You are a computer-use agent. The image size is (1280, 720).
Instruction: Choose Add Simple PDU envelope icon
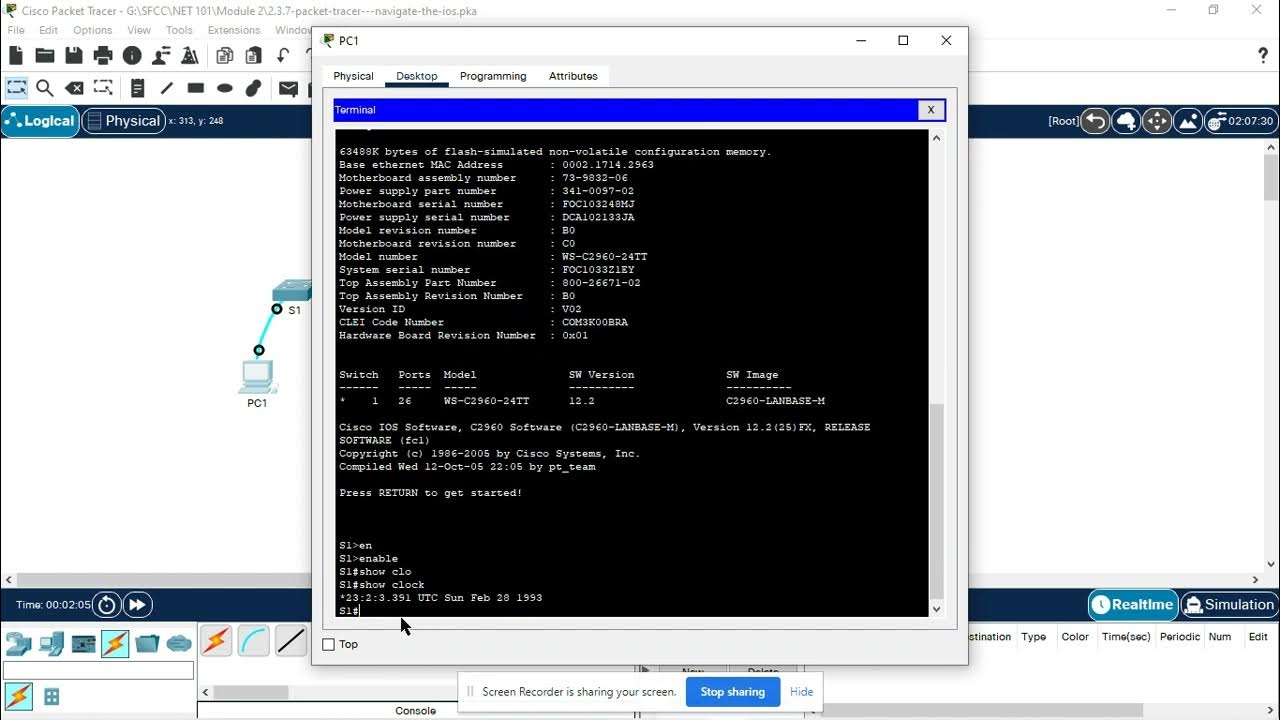pyautogui.click(x=289, y=88)
